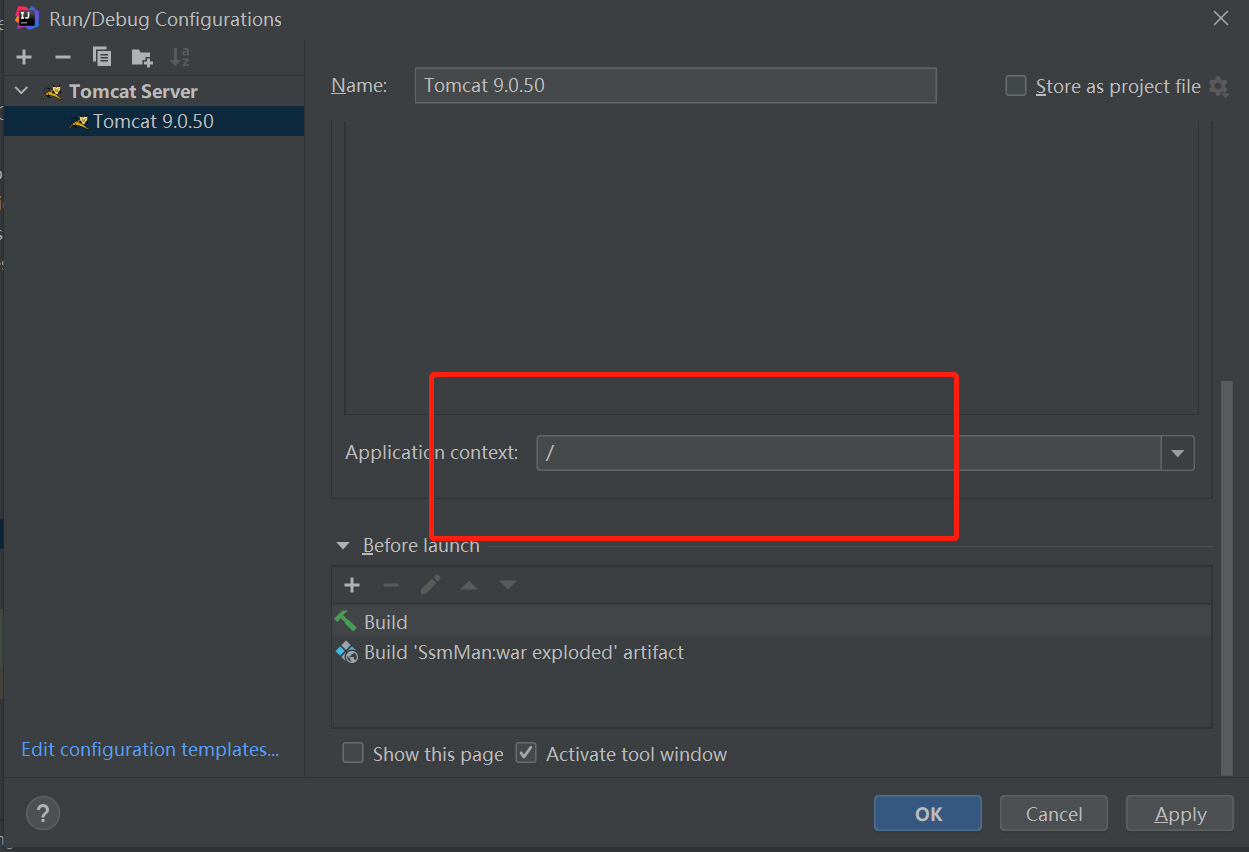Collapse the Before launch section
1249x852 pixels.
(343, 546)
